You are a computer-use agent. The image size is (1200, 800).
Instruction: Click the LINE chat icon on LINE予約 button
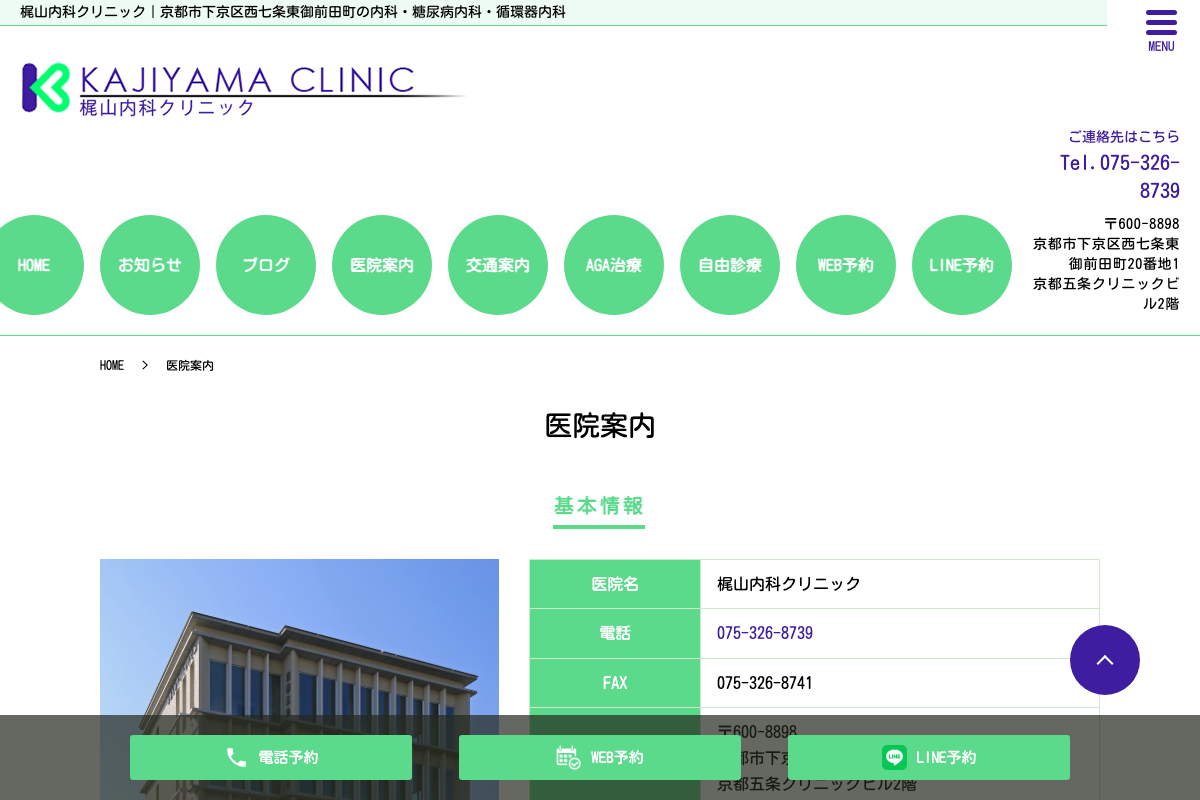coord(893,757)
